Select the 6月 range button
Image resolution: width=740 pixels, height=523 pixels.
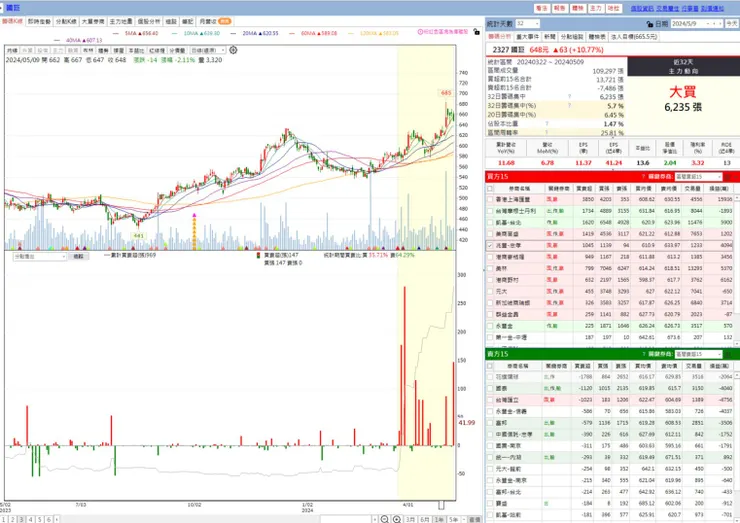(x=425, y=519)
